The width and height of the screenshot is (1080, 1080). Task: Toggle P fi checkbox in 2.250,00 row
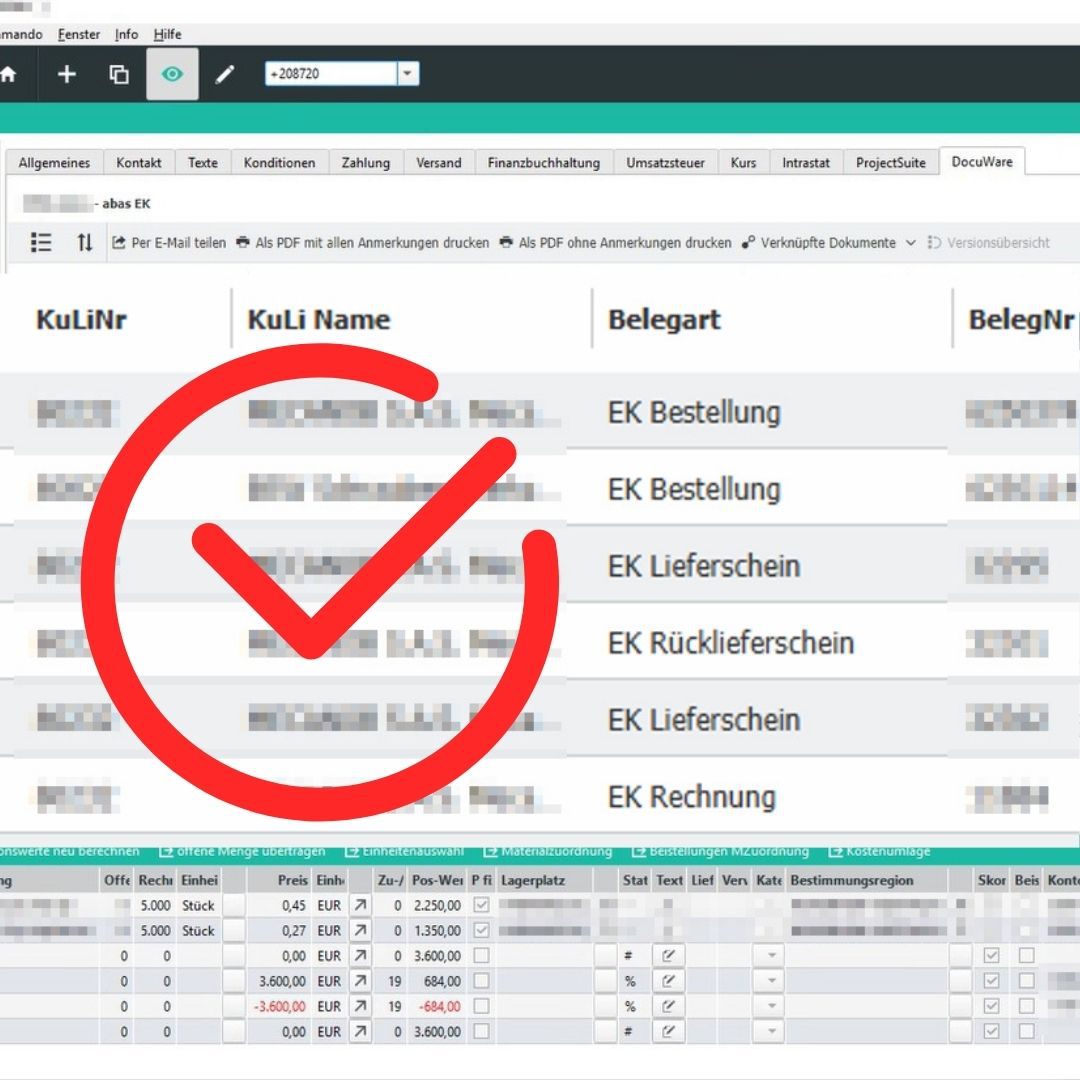coord(481,905)
